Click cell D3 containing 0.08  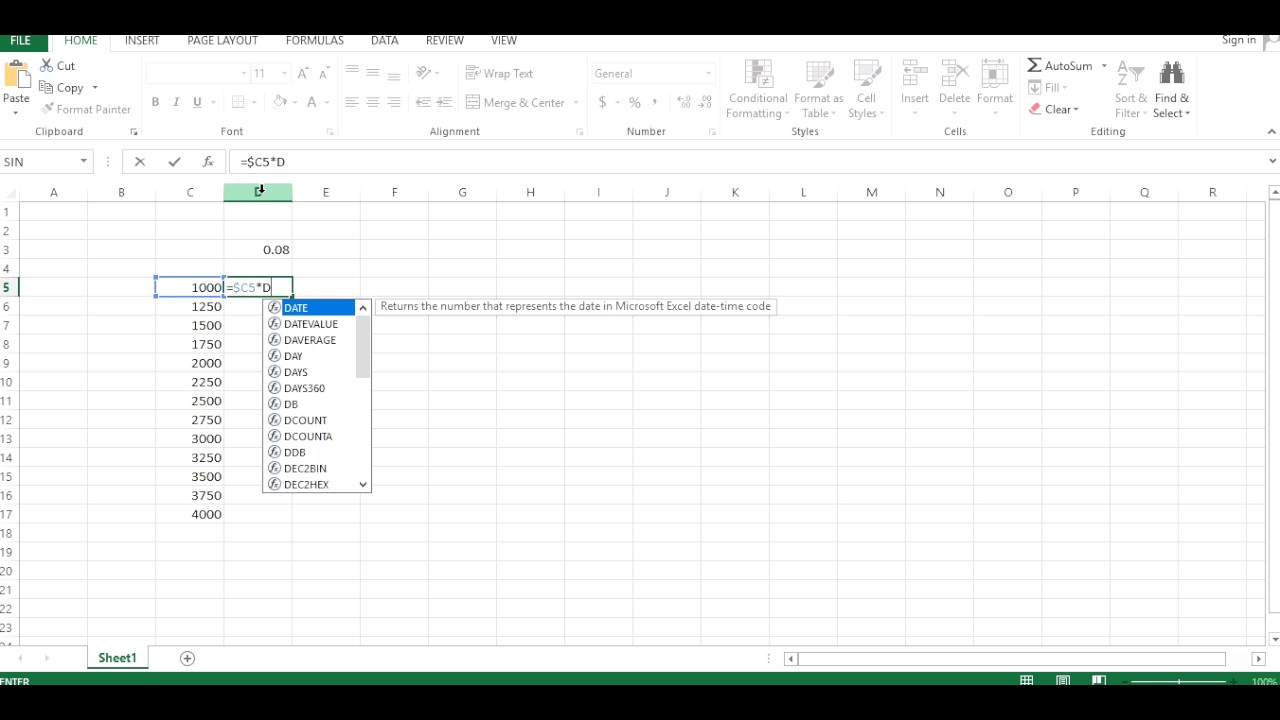click(258, 249)
